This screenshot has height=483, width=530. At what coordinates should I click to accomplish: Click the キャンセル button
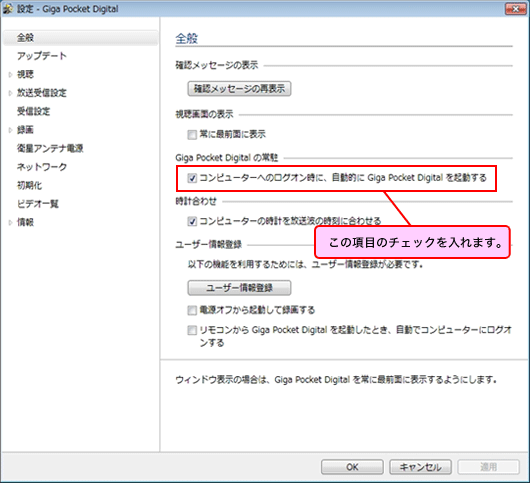click(x=420, y=467)
